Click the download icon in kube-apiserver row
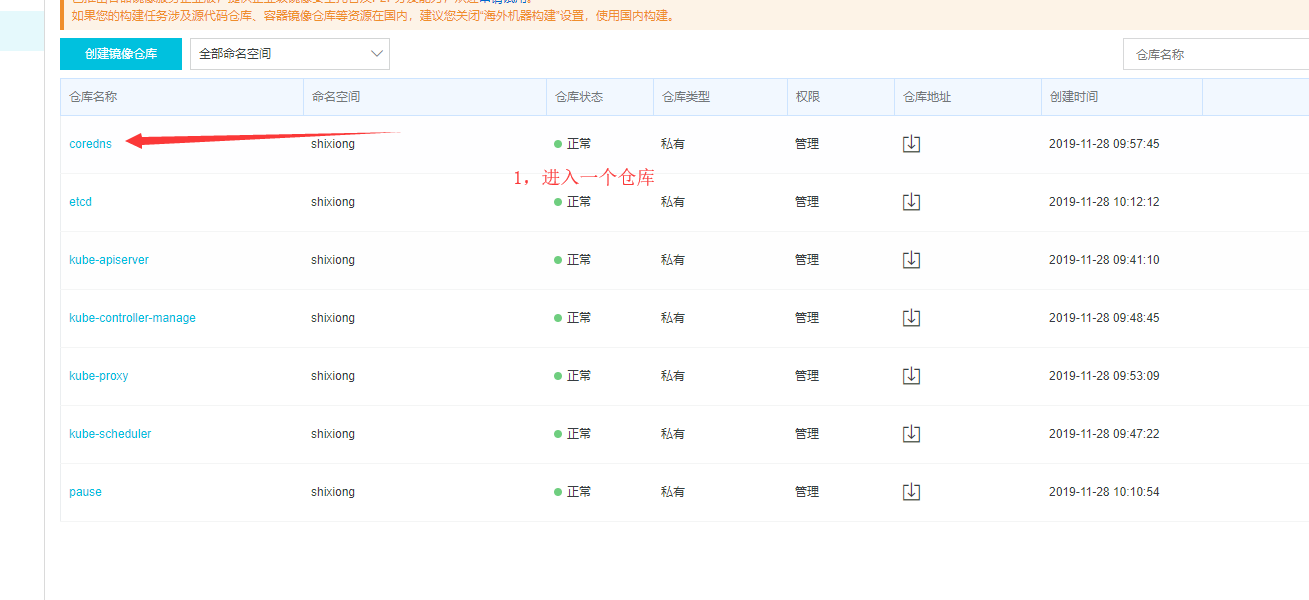 [x=911, y=259]
